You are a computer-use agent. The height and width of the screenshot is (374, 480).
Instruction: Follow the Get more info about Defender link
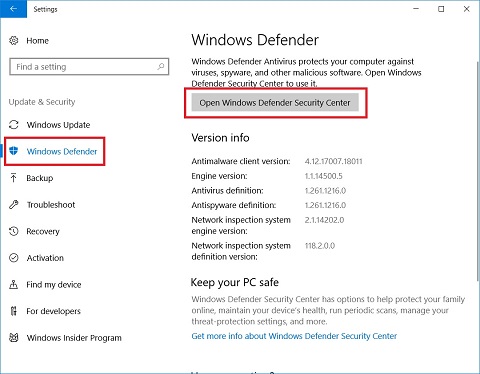click(x=294, y=336)
